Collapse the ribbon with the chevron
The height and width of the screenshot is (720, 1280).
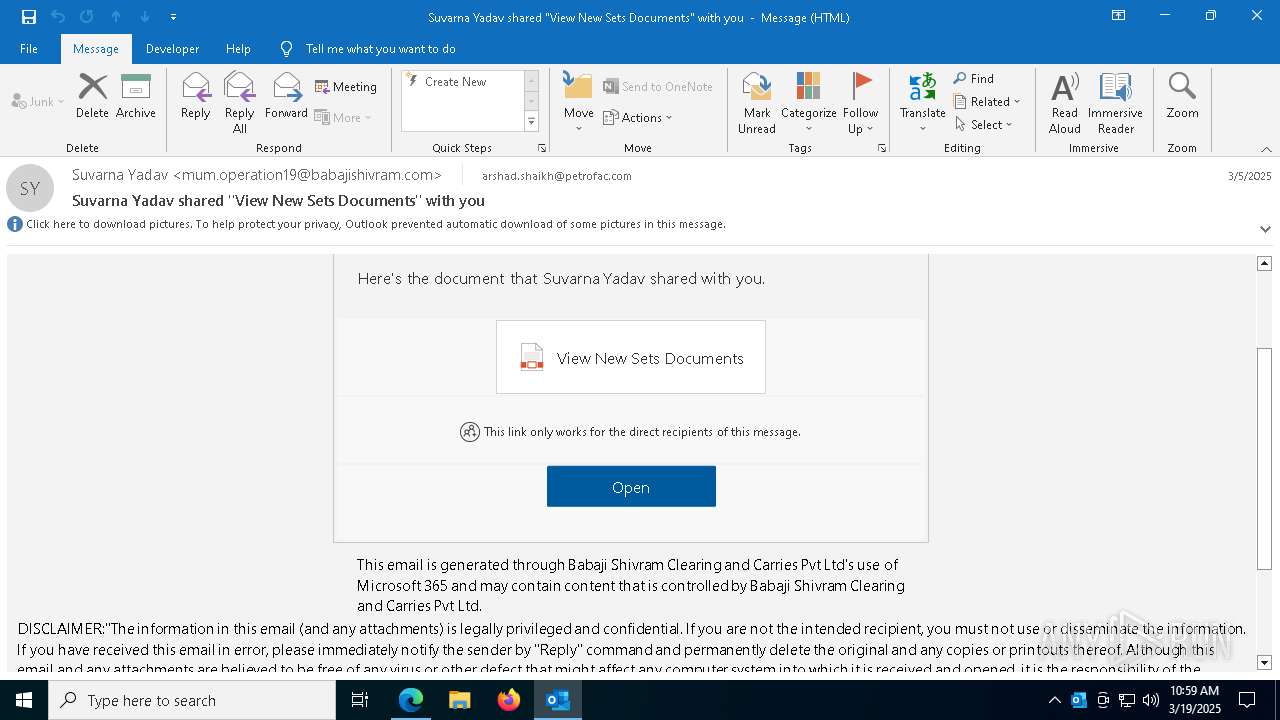point(1266,148)
